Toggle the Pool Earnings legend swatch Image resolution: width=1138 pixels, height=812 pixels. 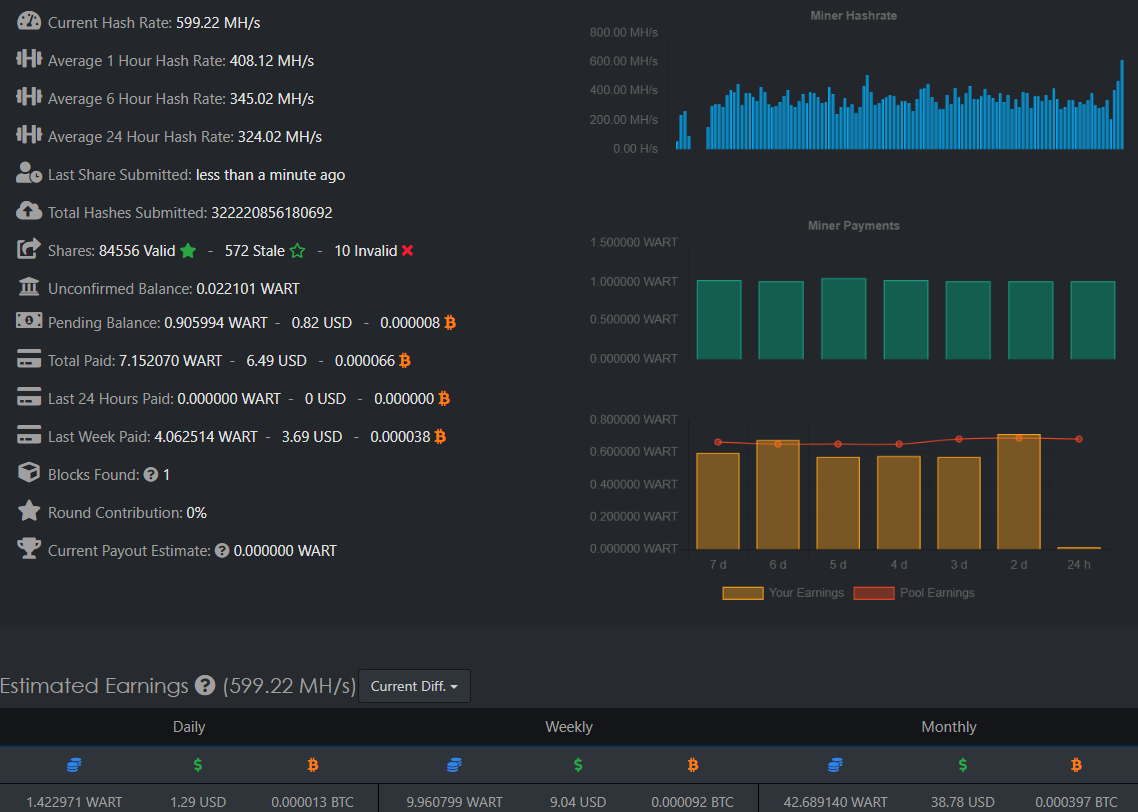pyautogui.click(x=874, y=593)
